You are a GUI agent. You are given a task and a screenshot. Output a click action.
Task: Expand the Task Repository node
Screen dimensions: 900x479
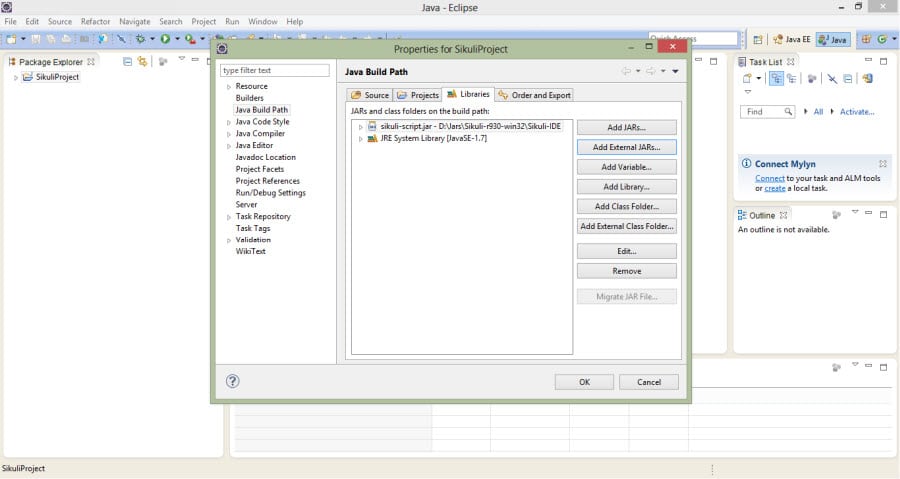tap(228, 217)
